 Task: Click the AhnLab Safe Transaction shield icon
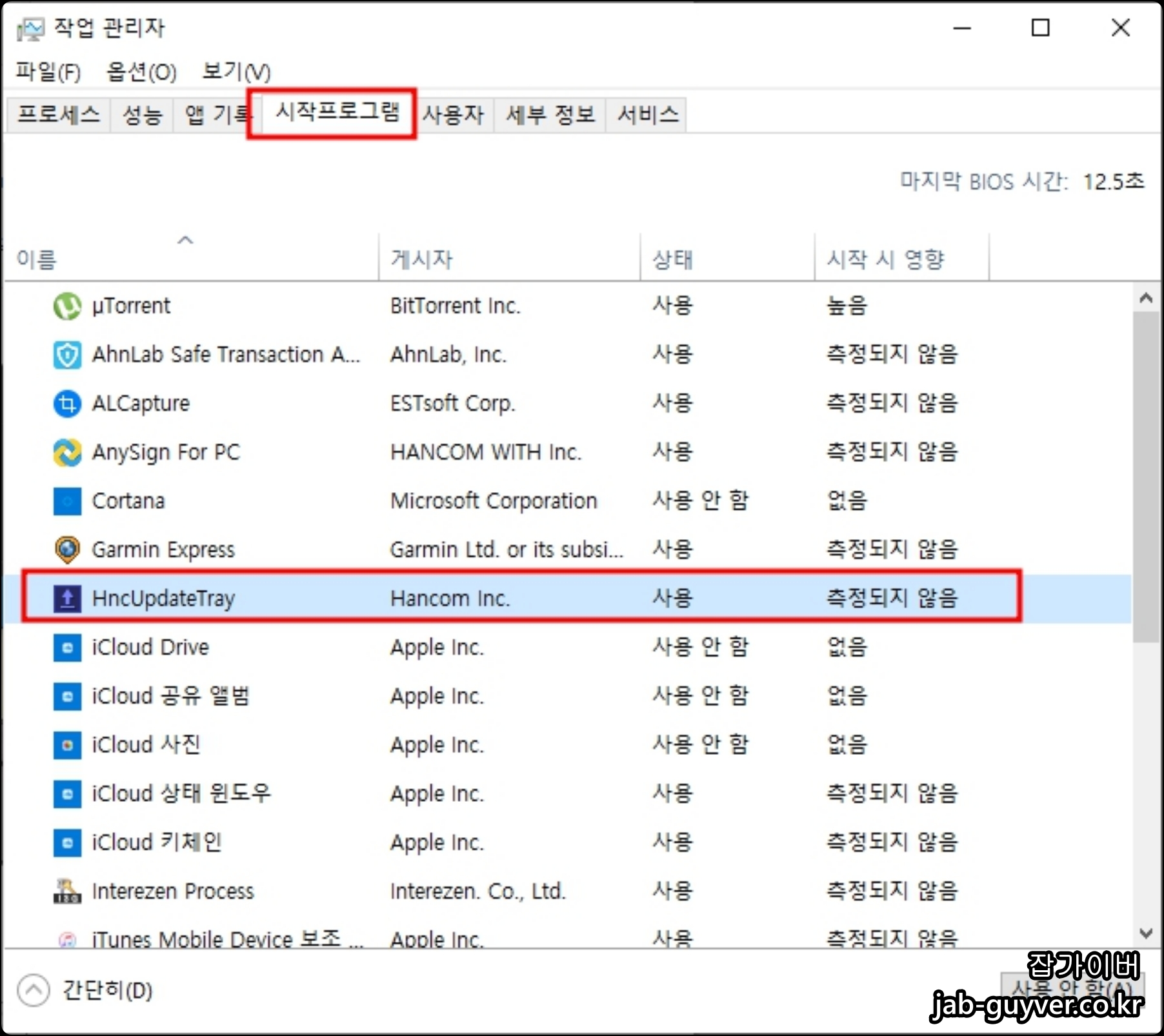click(x=67, y=355)
